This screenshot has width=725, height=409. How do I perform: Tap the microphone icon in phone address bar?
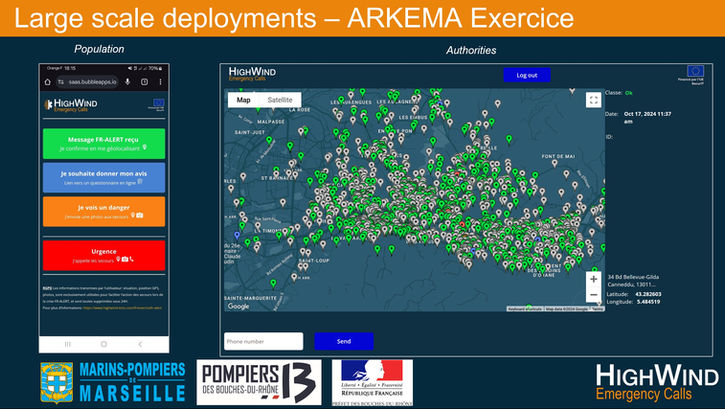pyautogui.click(x=128, y=82)
